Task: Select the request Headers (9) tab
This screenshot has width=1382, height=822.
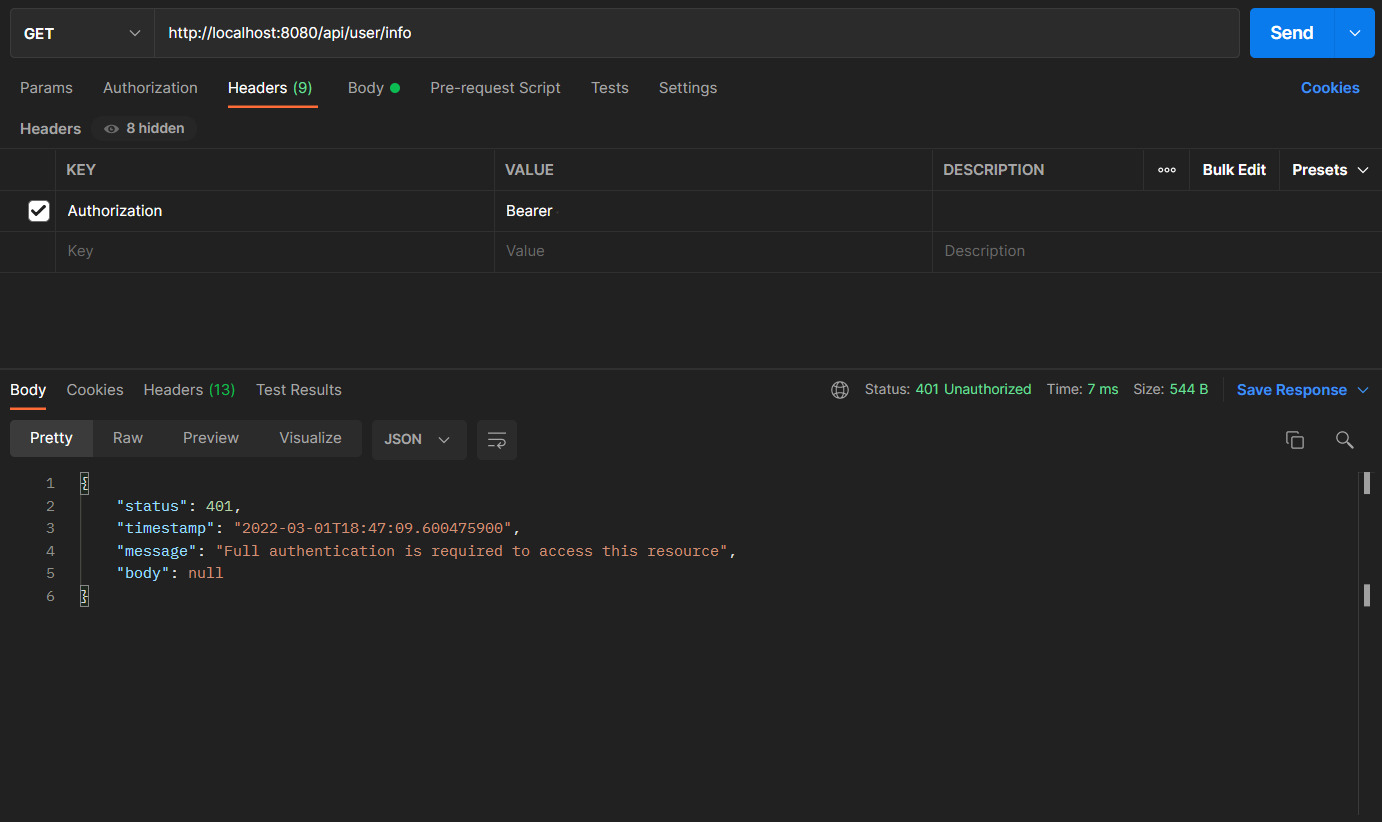Action: click(x=270, y=88)
